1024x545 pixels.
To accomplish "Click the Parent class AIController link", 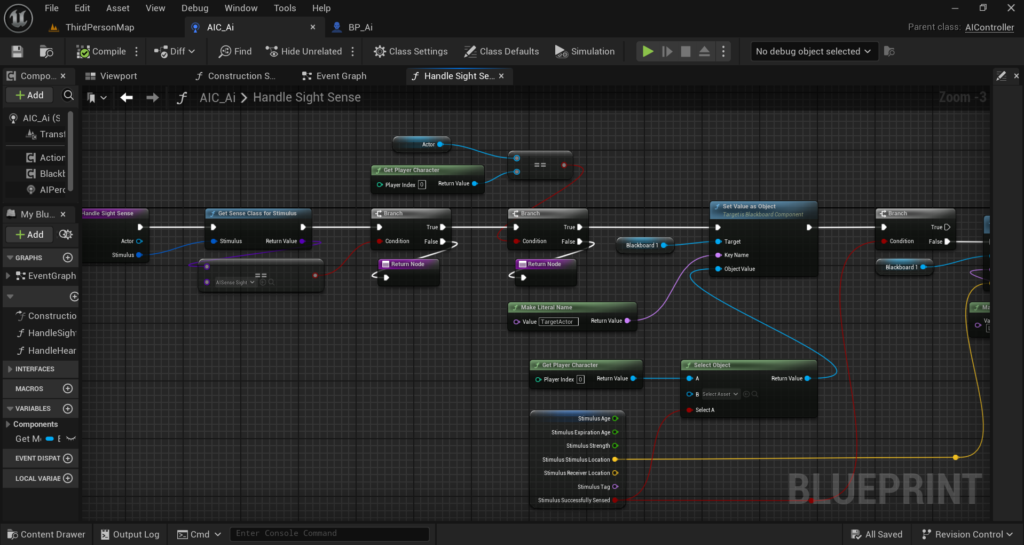I will tap(989, 27).
